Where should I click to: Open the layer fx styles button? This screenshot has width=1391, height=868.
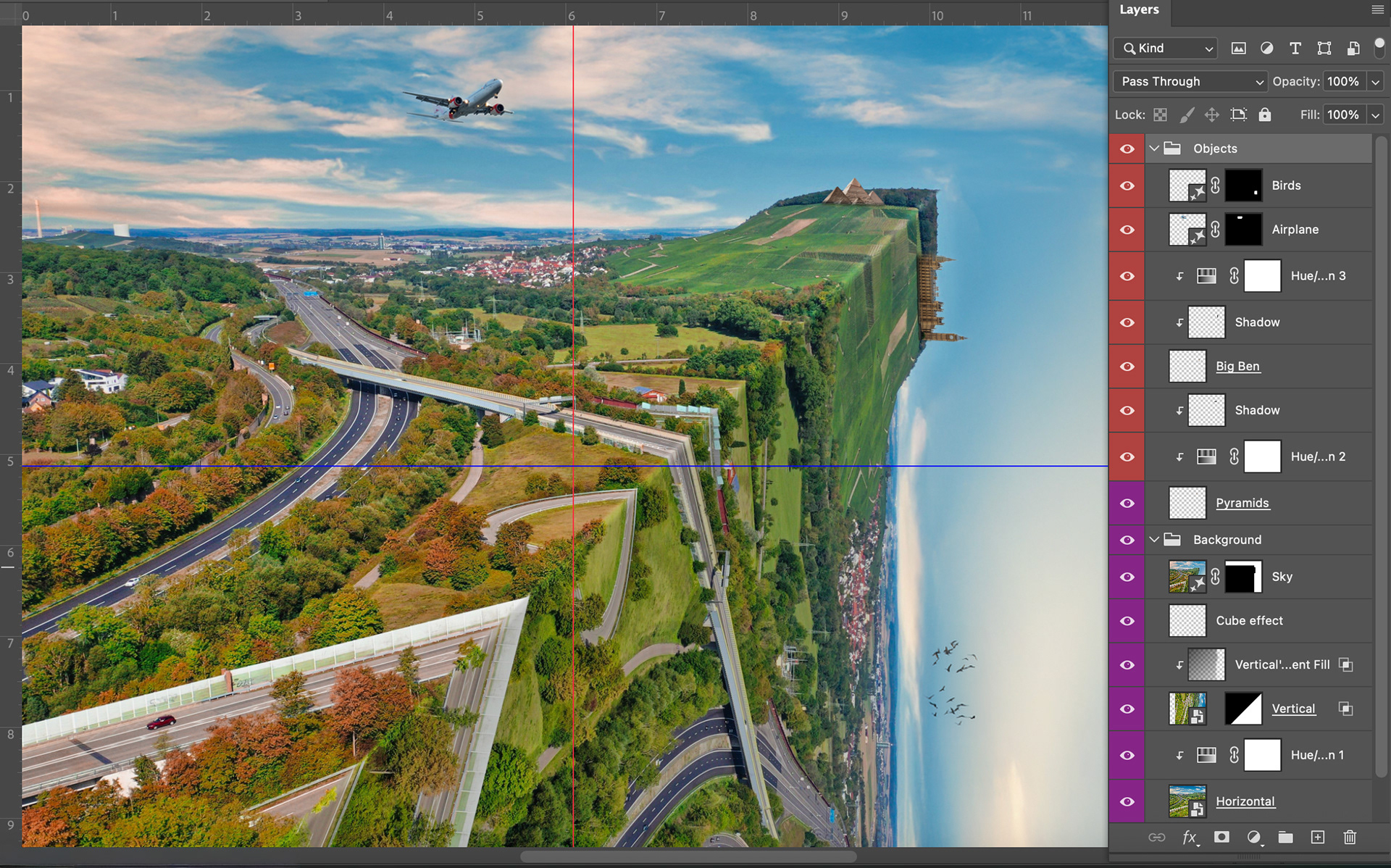pyautogui.click(x=1189, y=838)
